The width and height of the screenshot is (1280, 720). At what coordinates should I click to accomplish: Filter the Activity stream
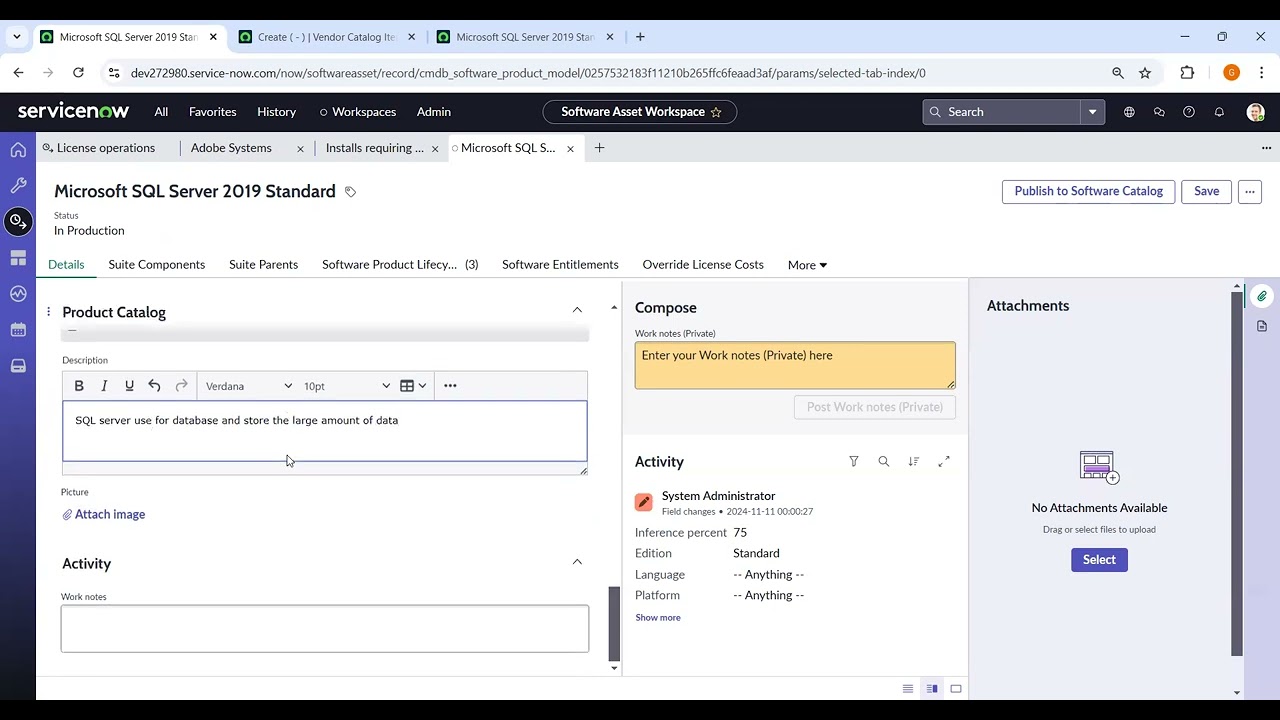click(854, 461)
